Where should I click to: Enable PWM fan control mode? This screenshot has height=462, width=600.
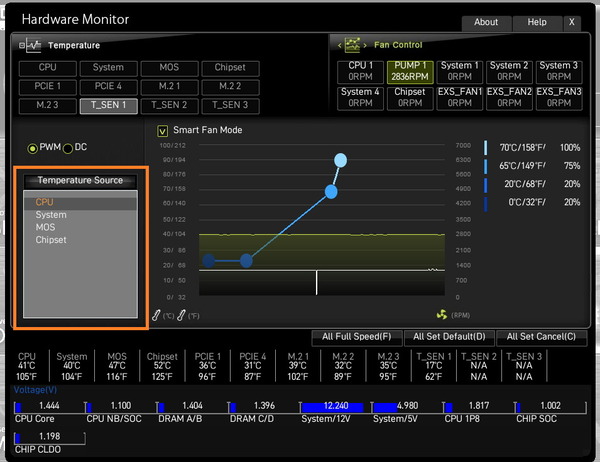(33, 148)
